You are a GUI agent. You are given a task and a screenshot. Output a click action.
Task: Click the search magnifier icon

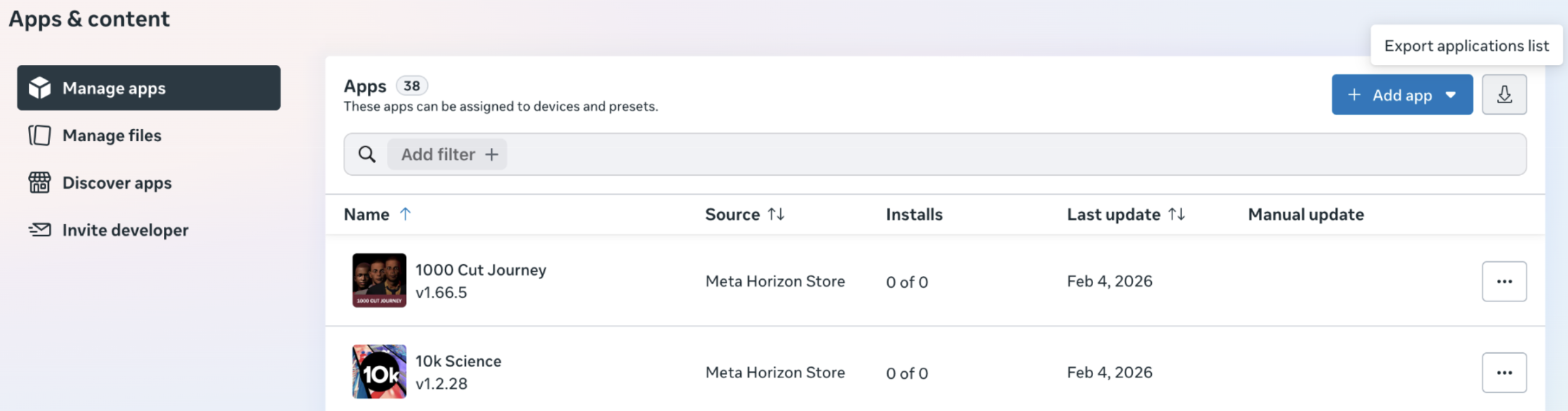[367, 154]
